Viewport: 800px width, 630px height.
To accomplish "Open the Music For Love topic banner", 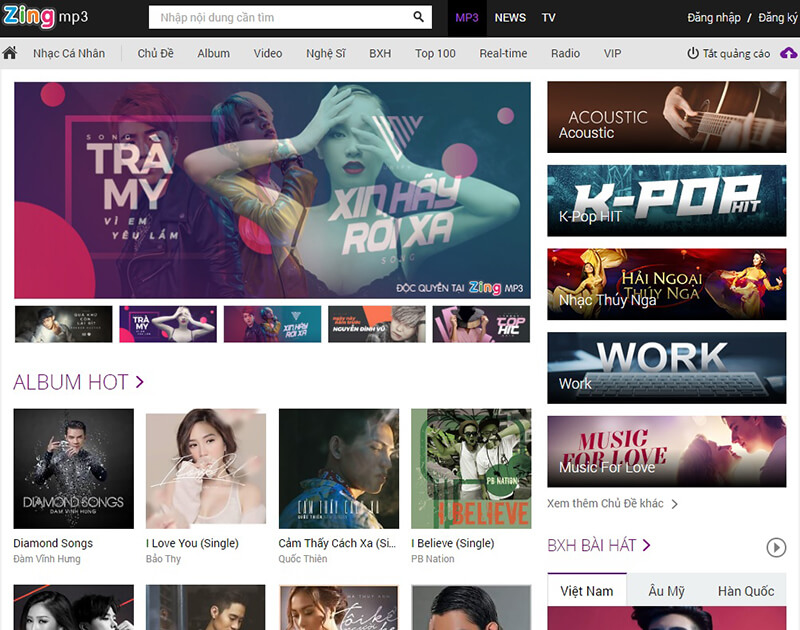I will (x=666, y=451).
